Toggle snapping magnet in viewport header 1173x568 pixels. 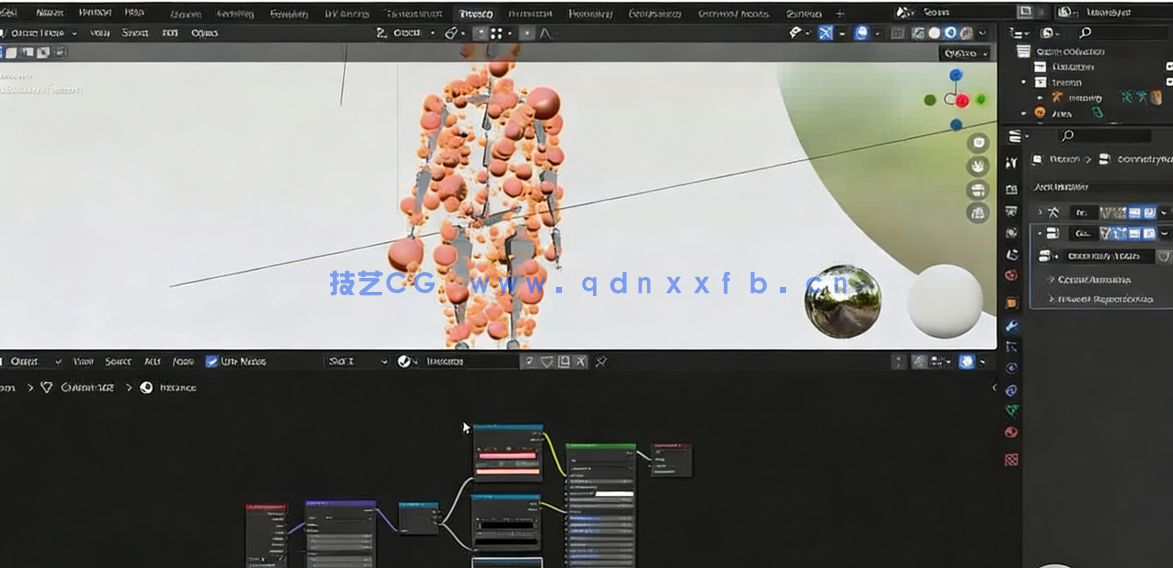click(481, 33)
